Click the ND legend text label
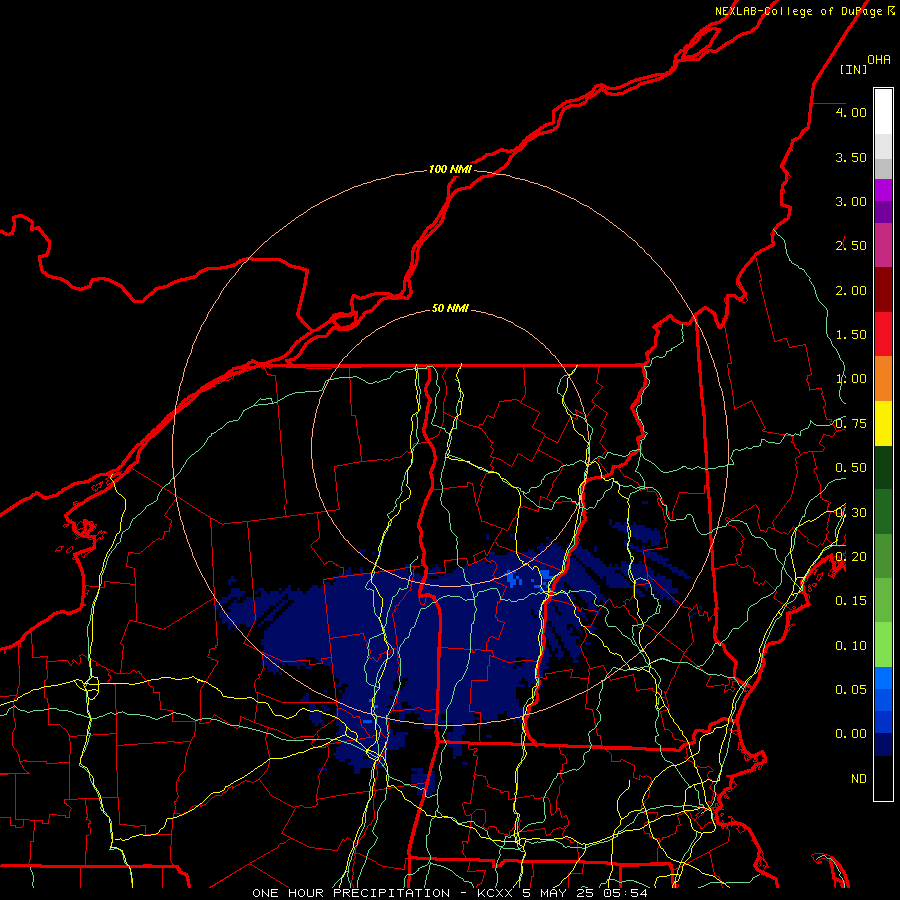900x900 pixels. coord(859,779)
